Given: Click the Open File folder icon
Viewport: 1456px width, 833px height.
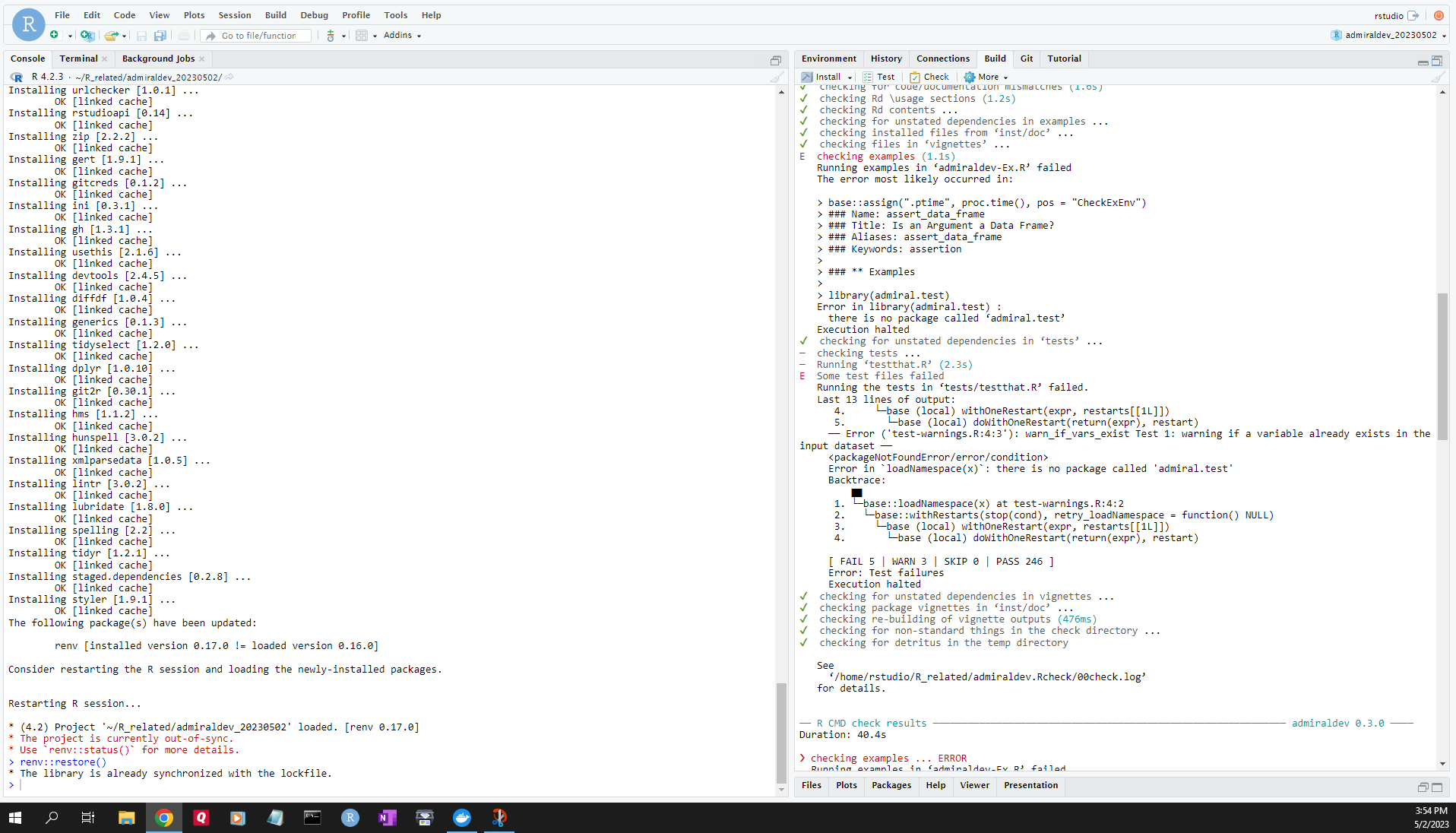Looking at the screenshot, I should pos(111,35).
